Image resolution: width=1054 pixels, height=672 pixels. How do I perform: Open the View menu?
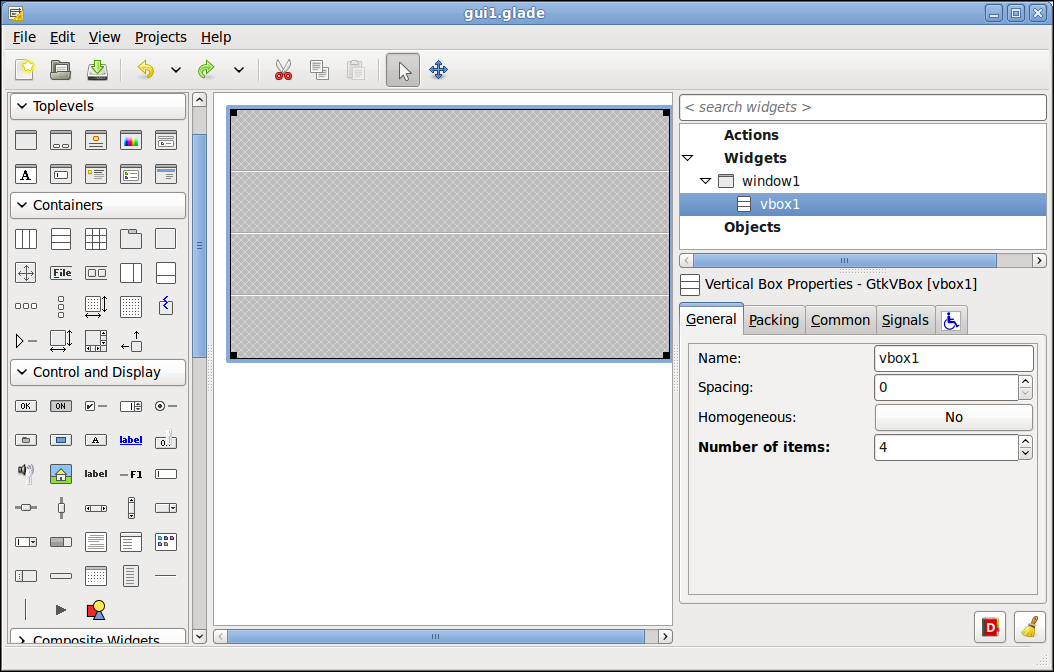105,37
